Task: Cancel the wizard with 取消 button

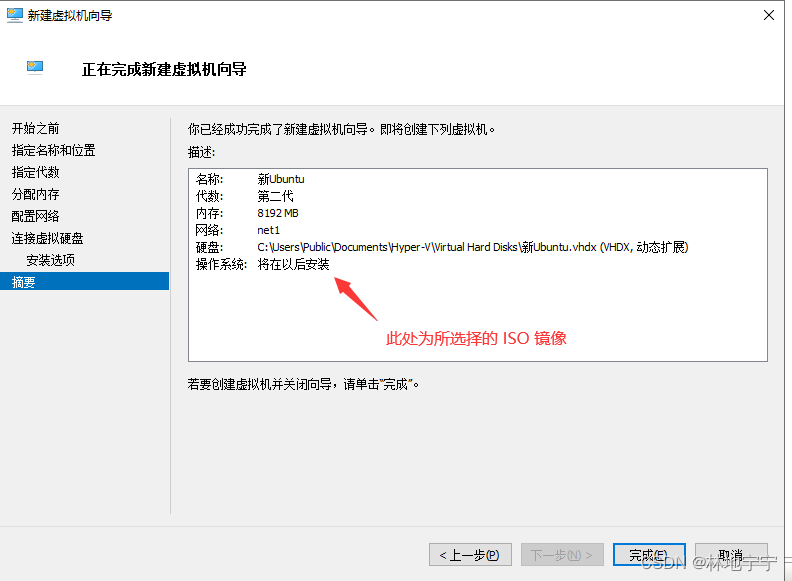Action: [x=731, y=555]
